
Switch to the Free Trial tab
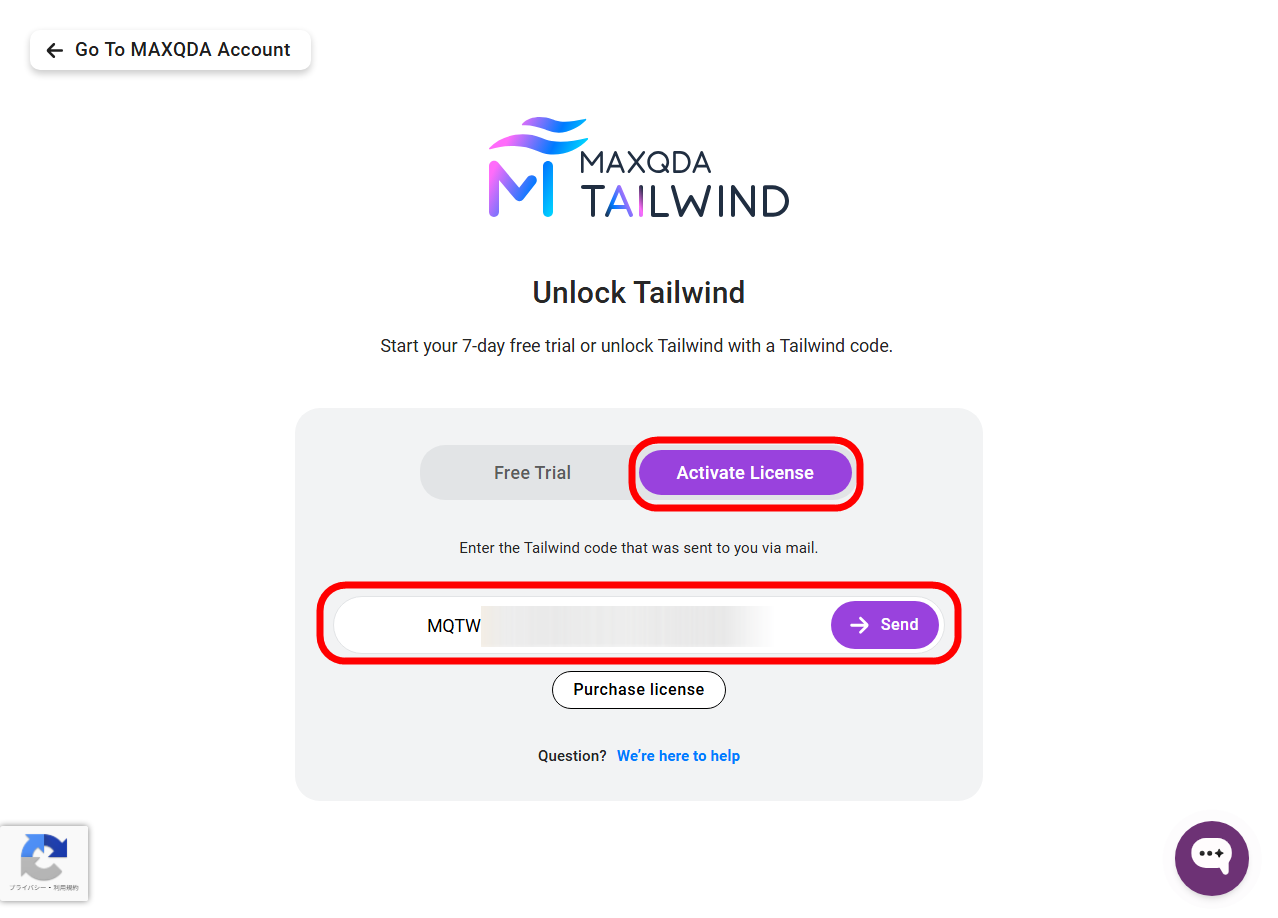coord(532,473)
